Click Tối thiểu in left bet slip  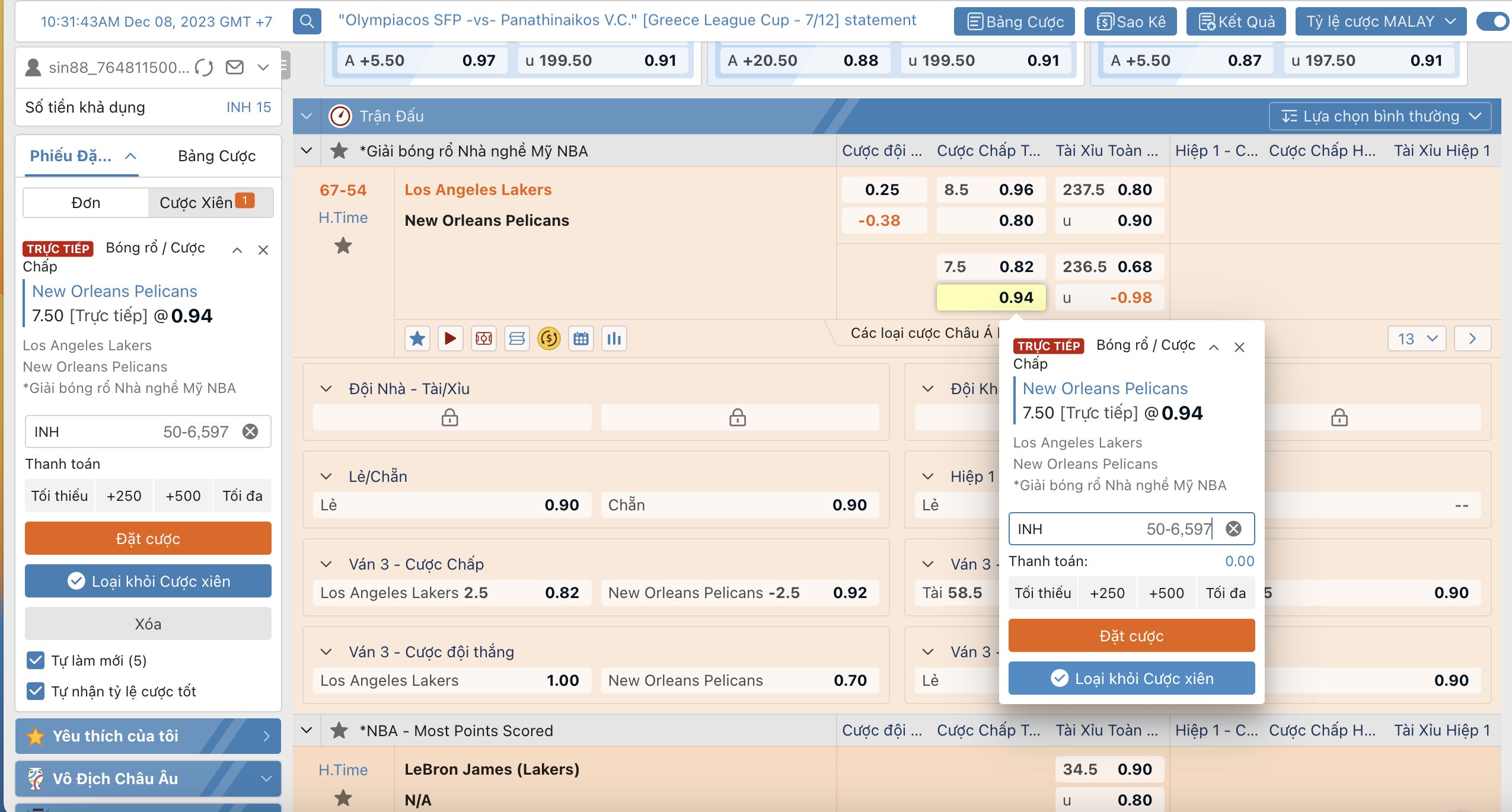pos(59,496)
